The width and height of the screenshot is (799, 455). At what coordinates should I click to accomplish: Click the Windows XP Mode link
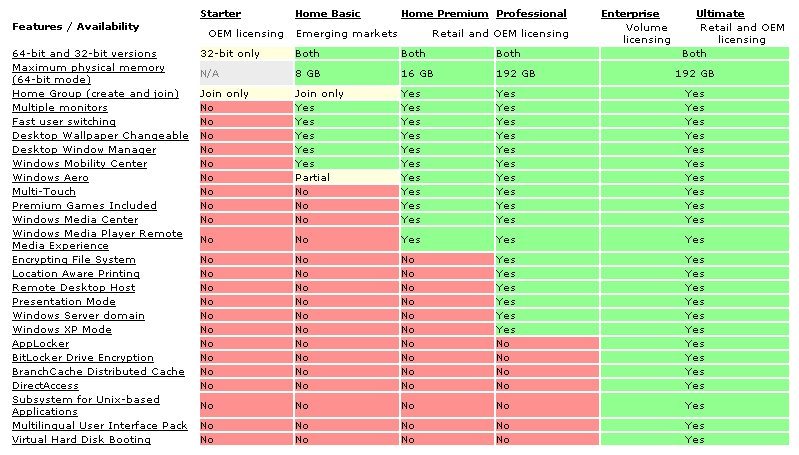click(62, 330)
